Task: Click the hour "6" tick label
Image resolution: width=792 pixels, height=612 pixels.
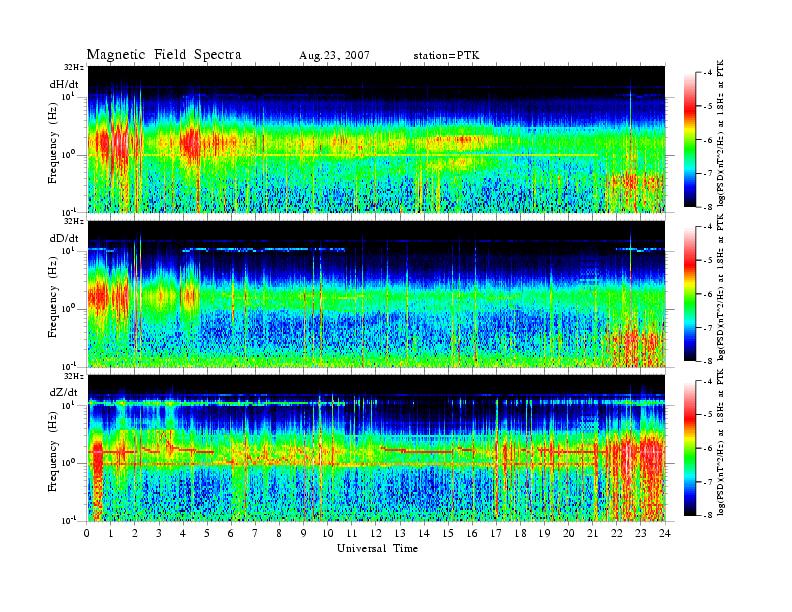Action: coord(231,534)
